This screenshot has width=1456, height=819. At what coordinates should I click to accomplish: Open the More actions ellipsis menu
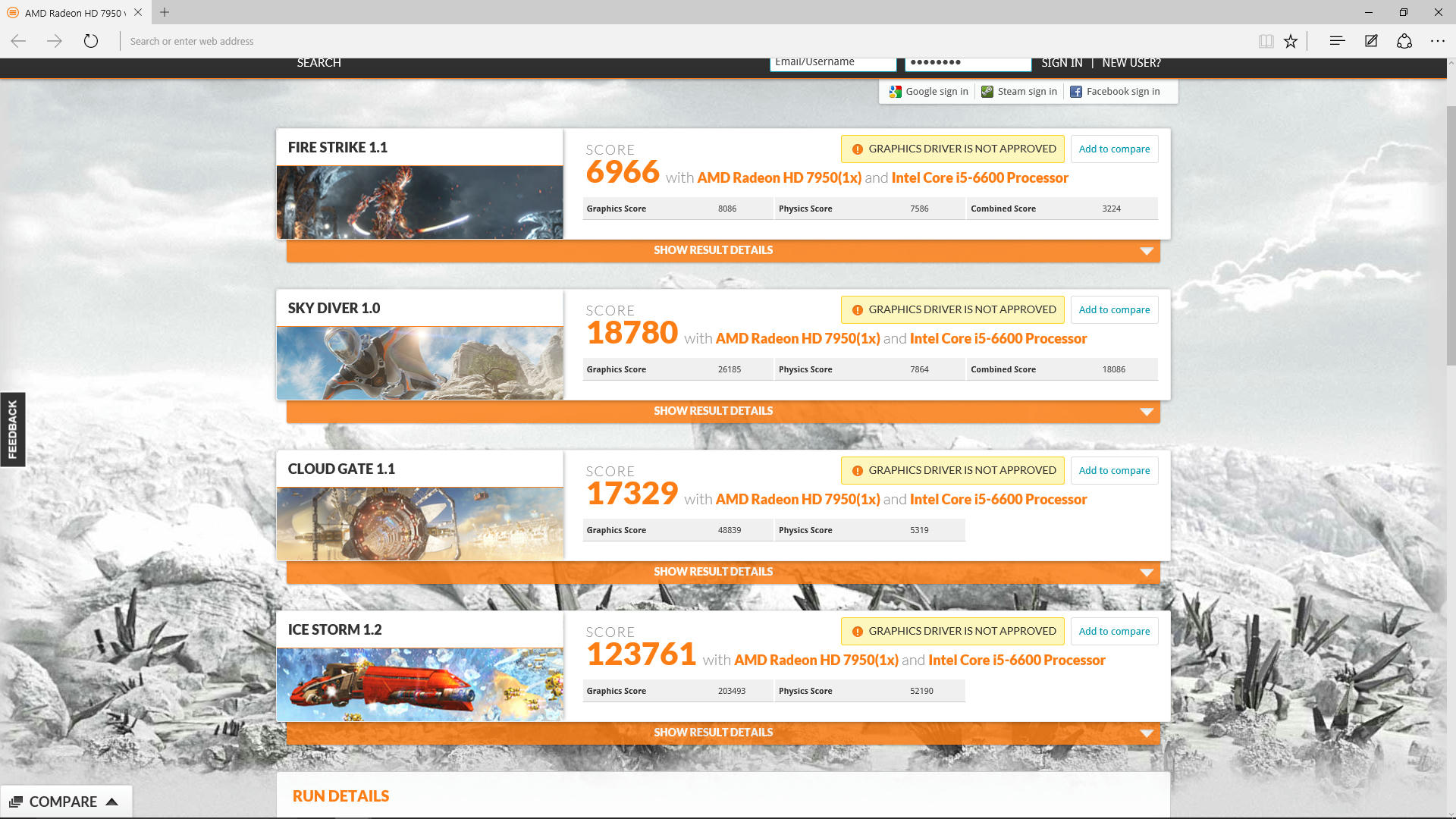tap(1438, 41)
